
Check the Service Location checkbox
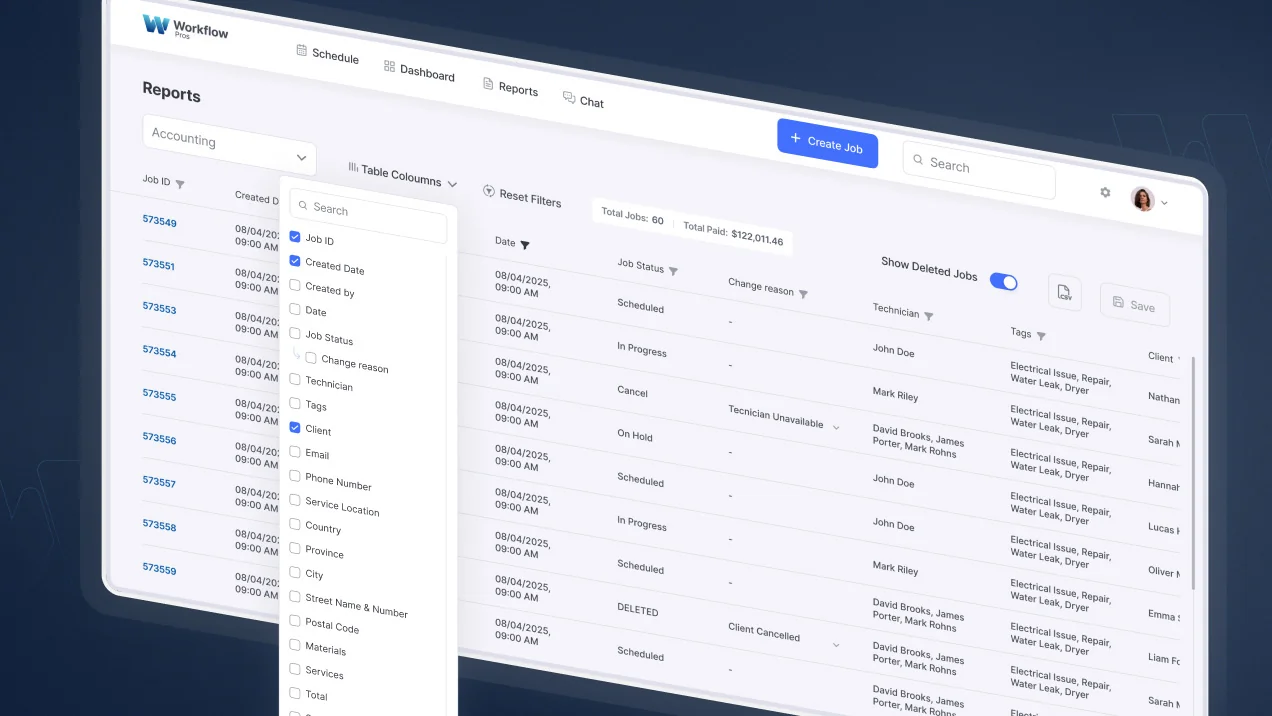pyautogui.click(x=295, y=500)
